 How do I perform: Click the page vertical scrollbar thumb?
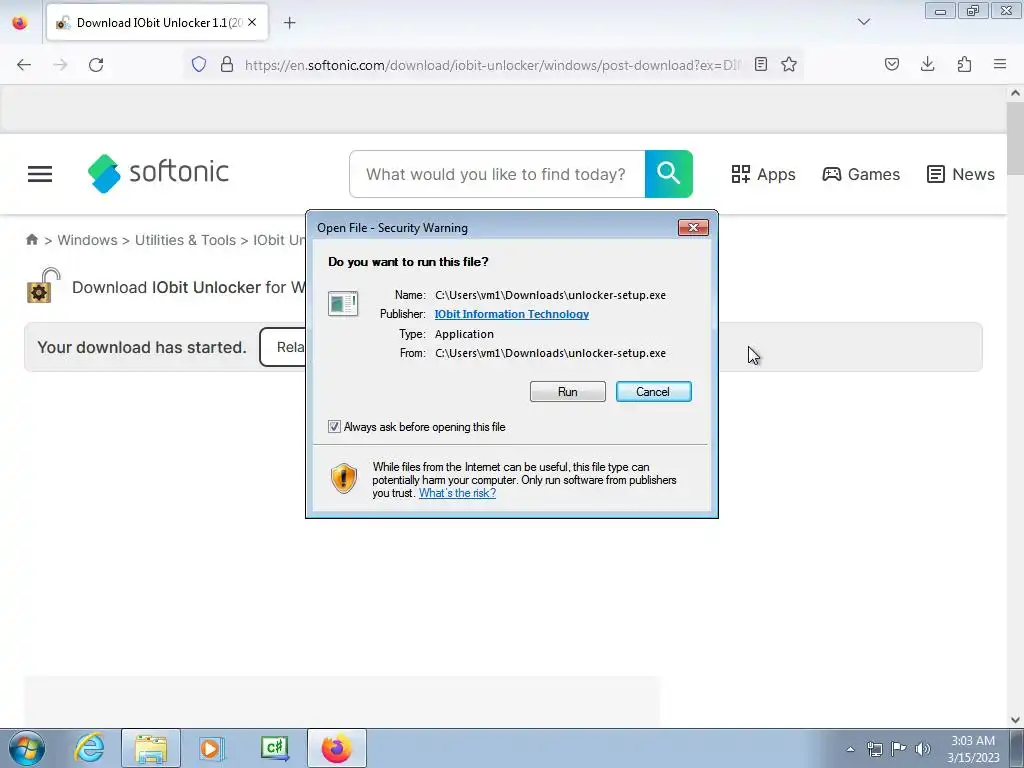tap(1015, 138)
